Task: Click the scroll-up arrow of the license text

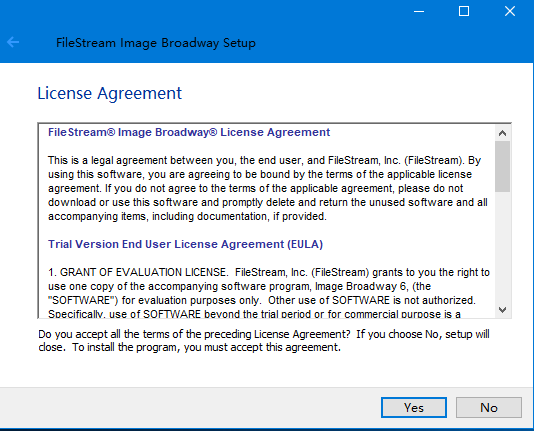Action: 502,133
